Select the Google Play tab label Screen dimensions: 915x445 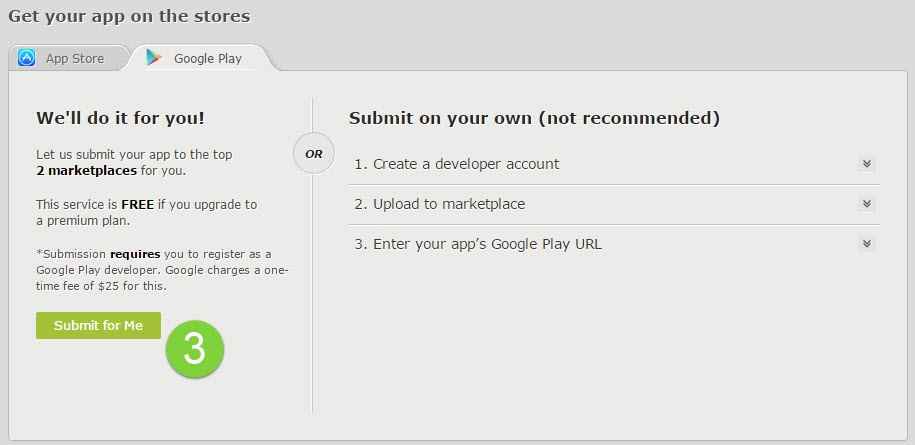208,58
